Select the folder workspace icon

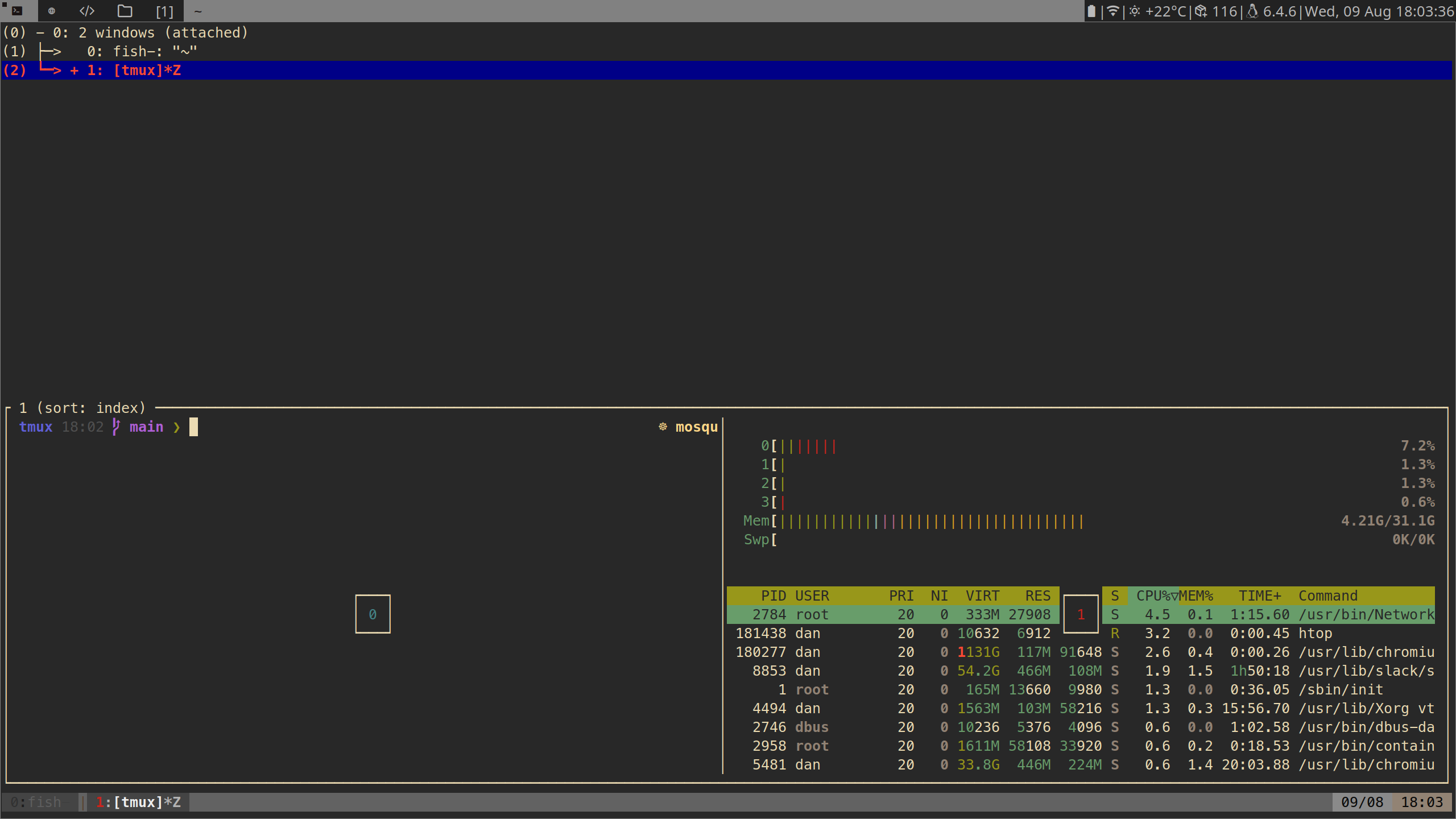125,11
